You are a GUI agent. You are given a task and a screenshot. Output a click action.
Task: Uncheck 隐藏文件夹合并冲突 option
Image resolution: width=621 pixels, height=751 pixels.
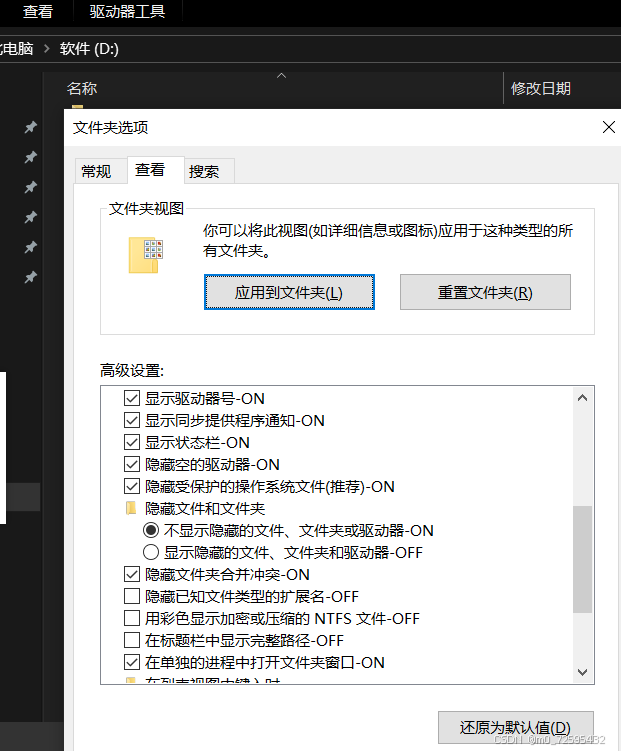click(x=132, y=574)
